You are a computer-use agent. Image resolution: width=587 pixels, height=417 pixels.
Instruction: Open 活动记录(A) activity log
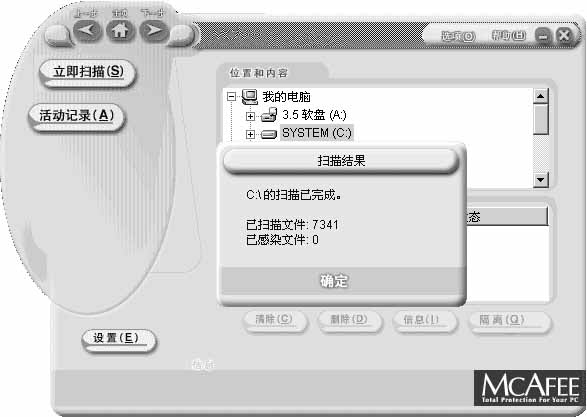(x=77, y=117)
